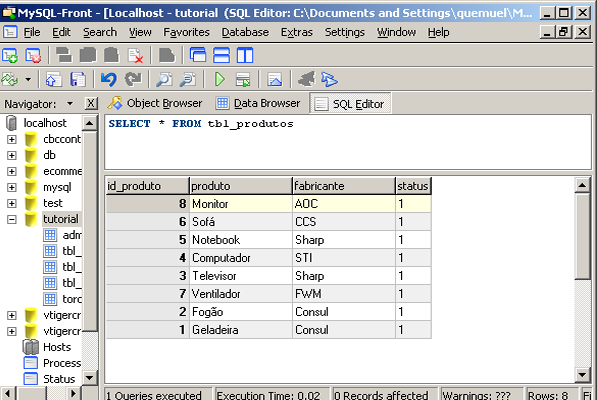Screen dimensions: 597x400
Task: Sort by the id_produto column header
Action: [147, 186]
